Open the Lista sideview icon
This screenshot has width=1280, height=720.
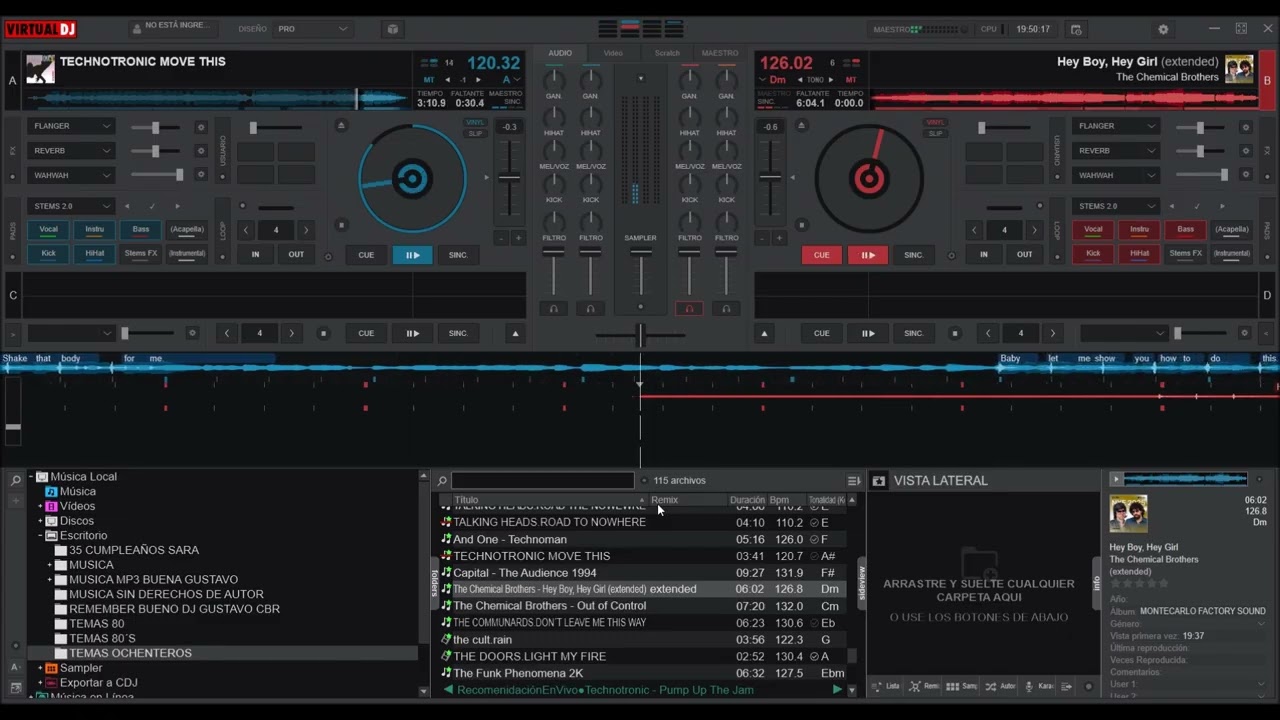(886, 687)
